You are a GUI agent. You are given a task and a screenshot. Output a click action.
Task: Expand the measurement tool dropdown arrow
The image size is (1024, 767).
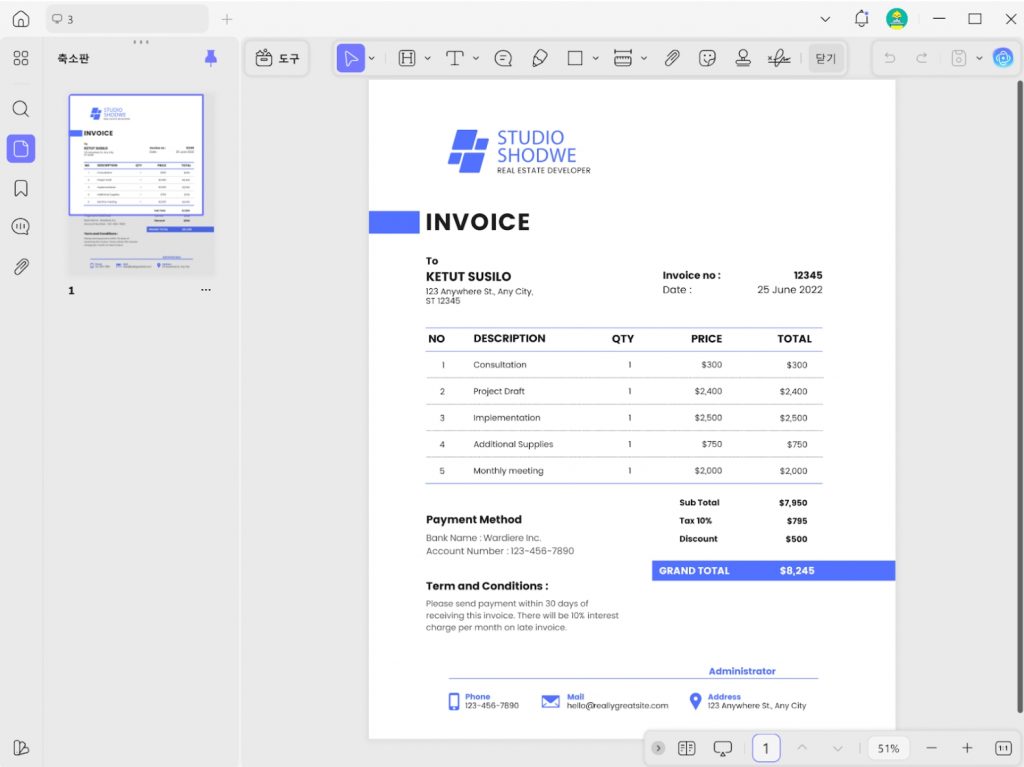tap(643, 58)
